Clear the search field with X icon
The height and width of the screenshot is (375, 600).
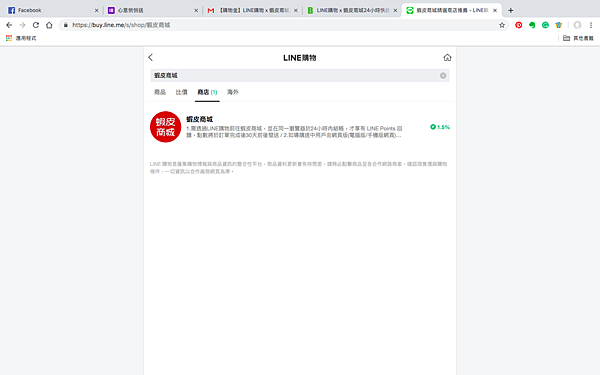[443, 75]
